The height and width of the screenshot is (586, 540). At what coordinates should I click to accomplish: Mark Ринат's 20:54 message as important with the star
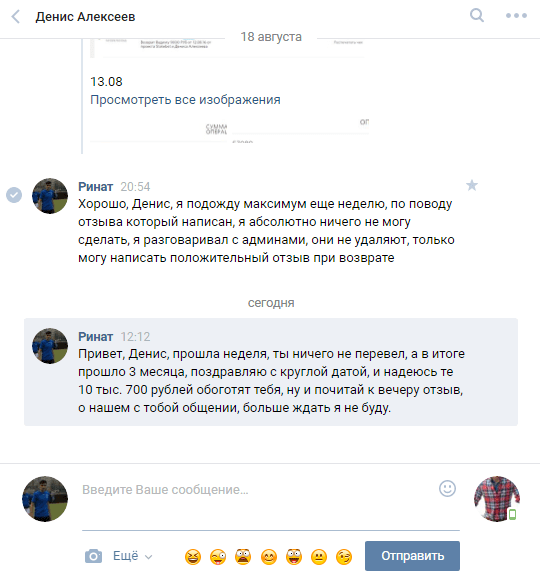pyautogui.click(x=472, y=185)
